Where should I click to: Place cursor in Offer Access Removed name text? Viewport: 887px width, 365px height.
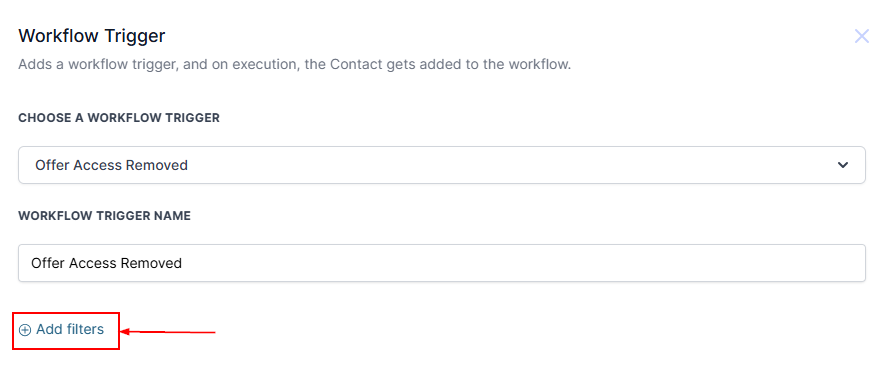(106, 263)
